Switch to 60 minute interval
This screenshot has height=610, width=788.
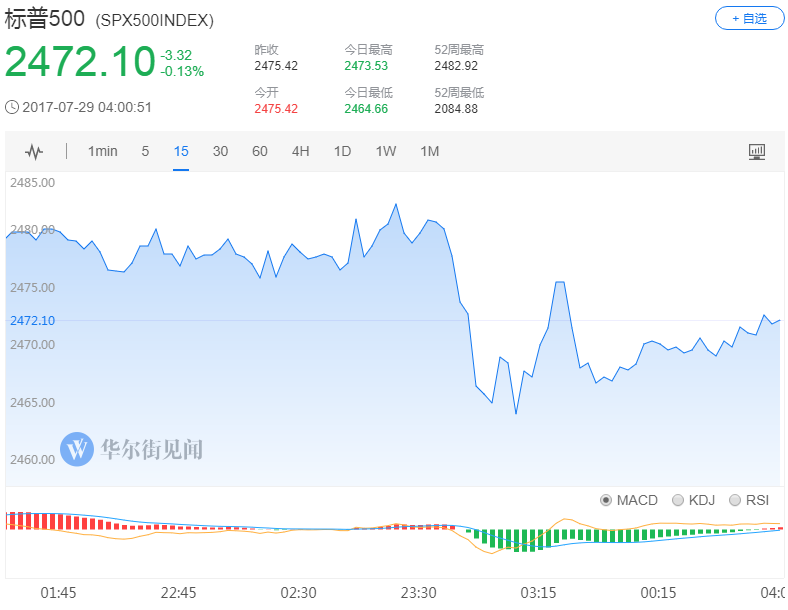259,151
